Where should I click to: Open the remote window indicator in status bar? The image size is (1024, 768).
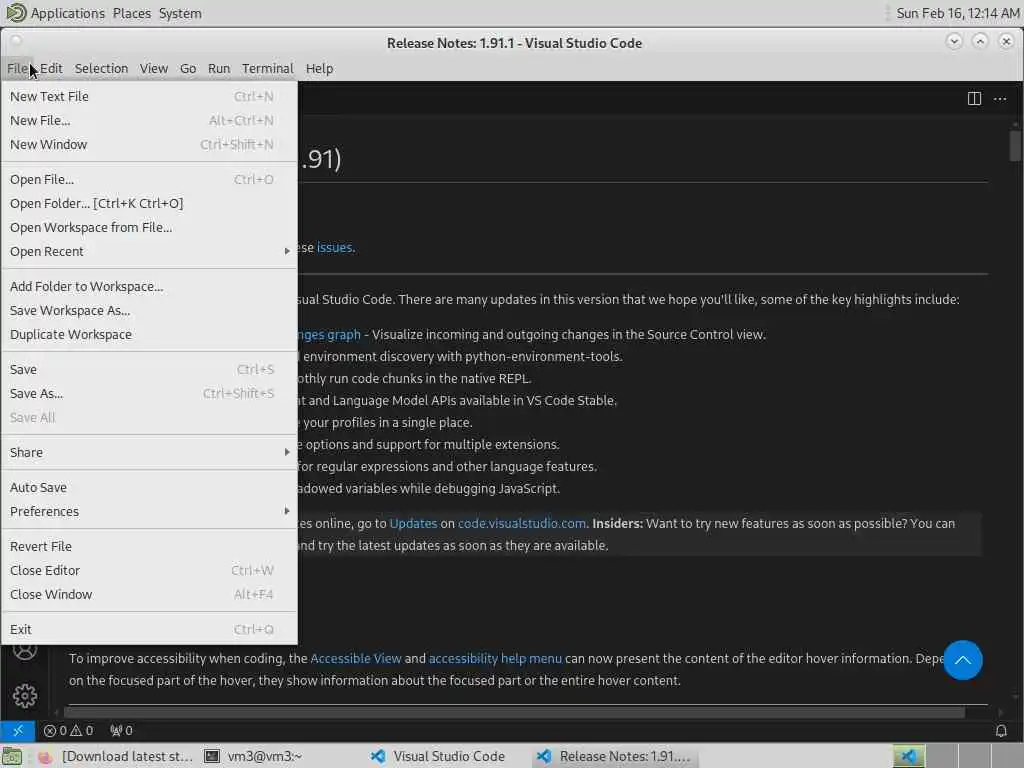18,730
